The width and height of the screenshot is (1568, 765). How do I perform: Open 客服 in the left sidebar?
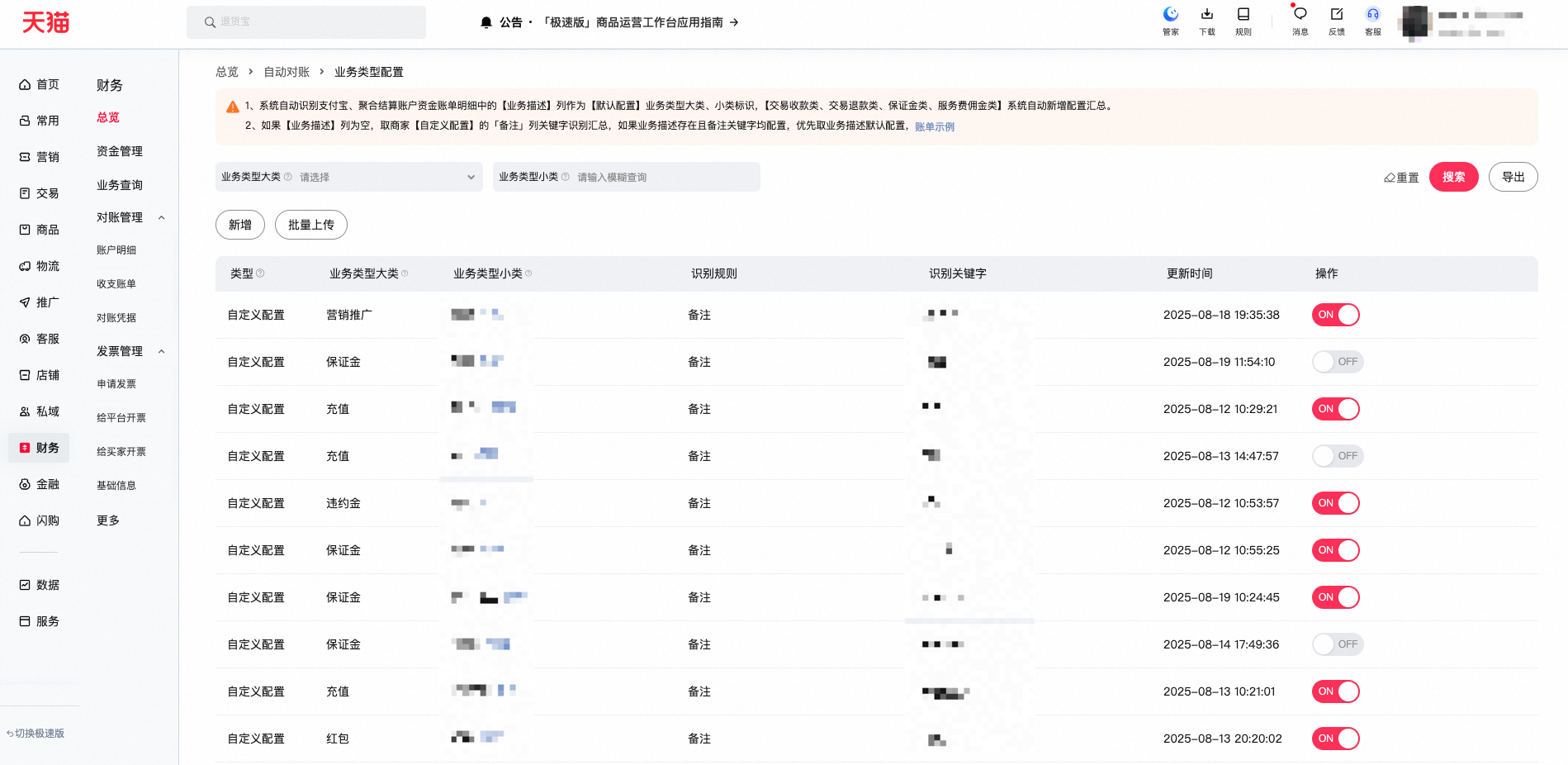40,339
